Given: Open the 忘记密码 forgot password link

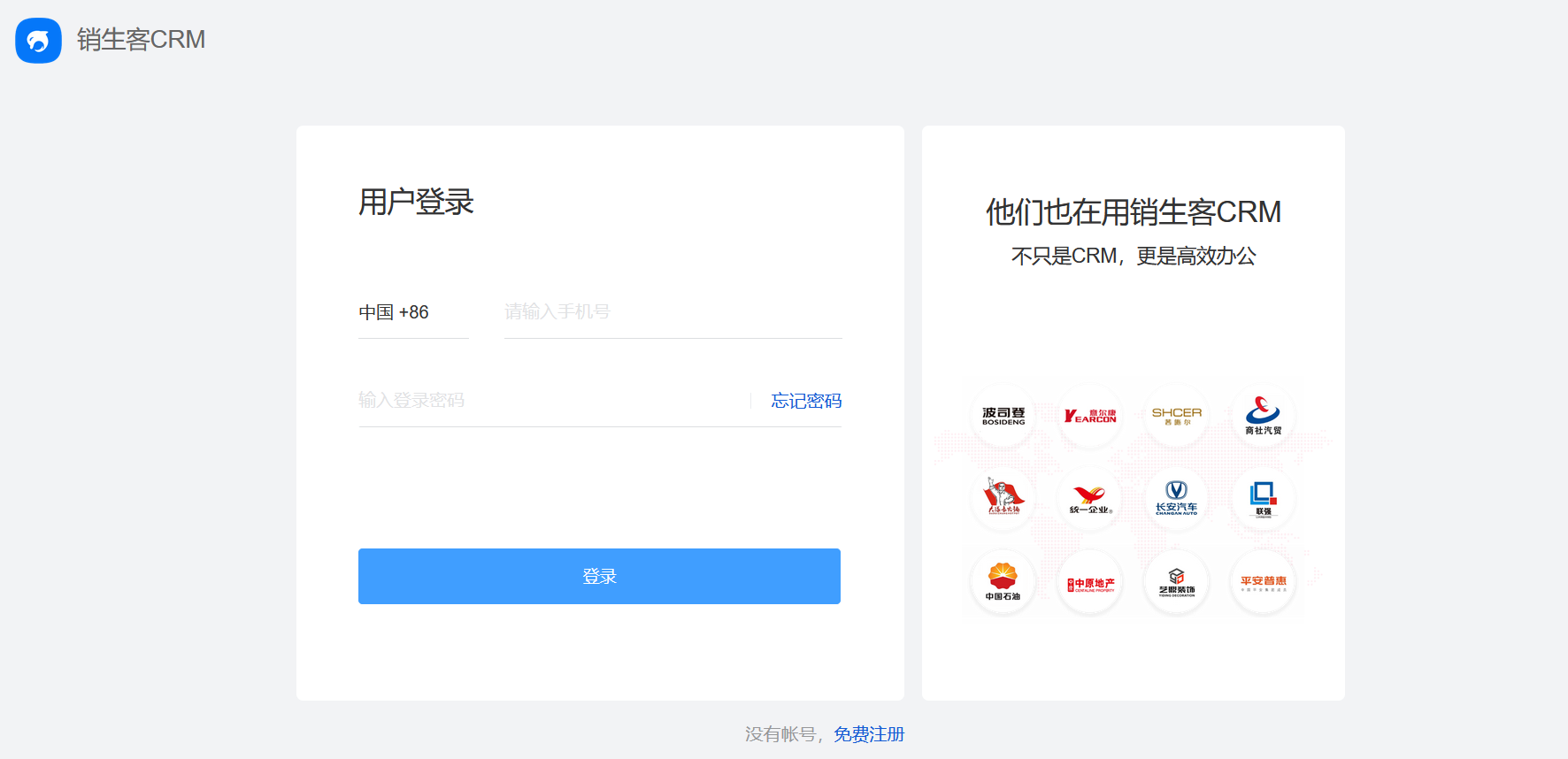Looking at the screenshot, I should [x=806, y=401].
